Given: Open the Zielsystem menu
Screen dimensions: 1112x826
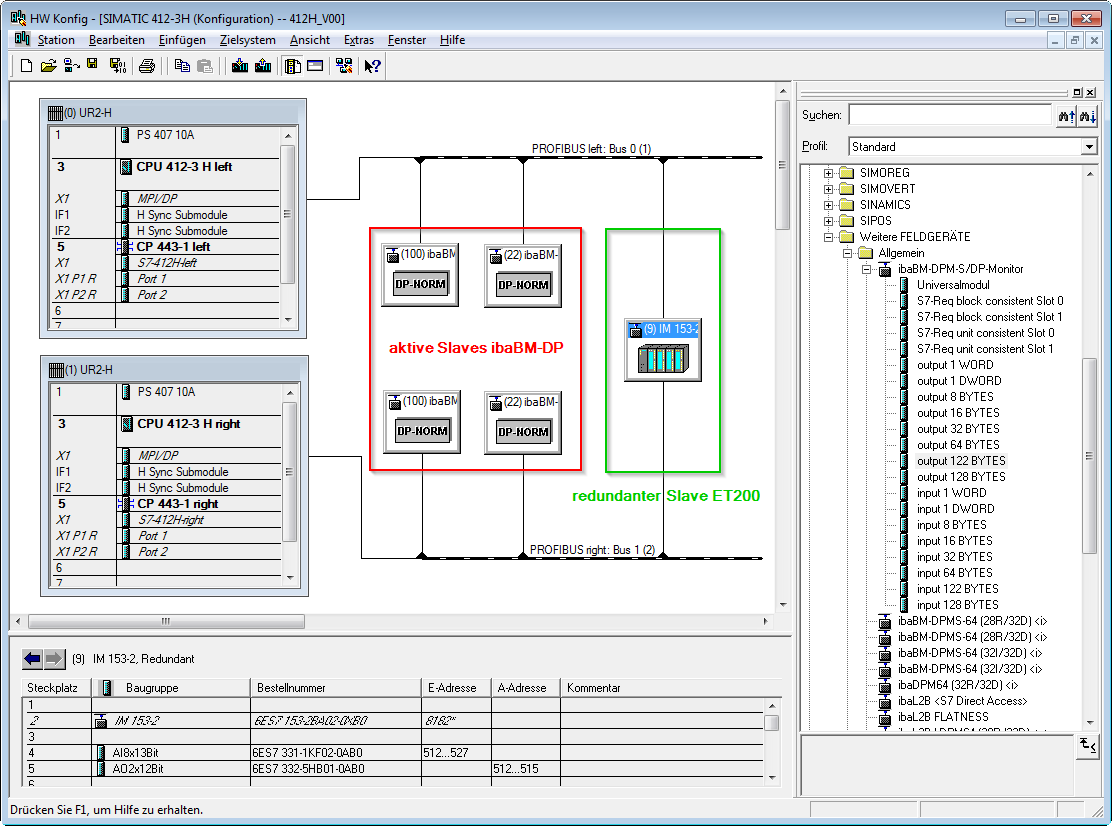Looking at the screenshot, I should pos(248,40).
